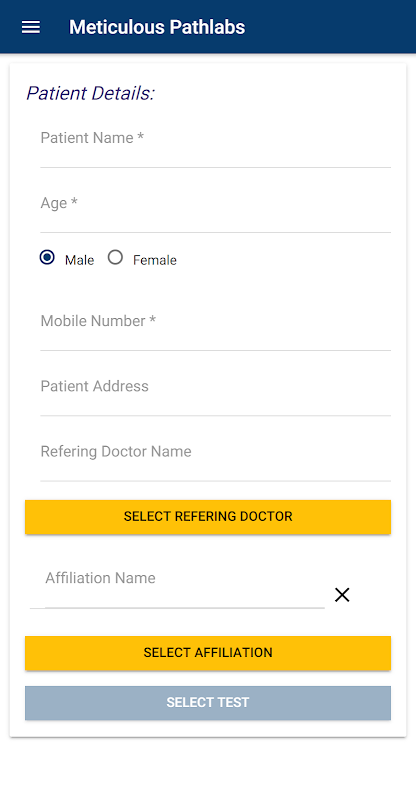Open the Select Test chooser
The width and height of the screenshot is (416, 800).
pyautogui.click(x=208, y=703)
